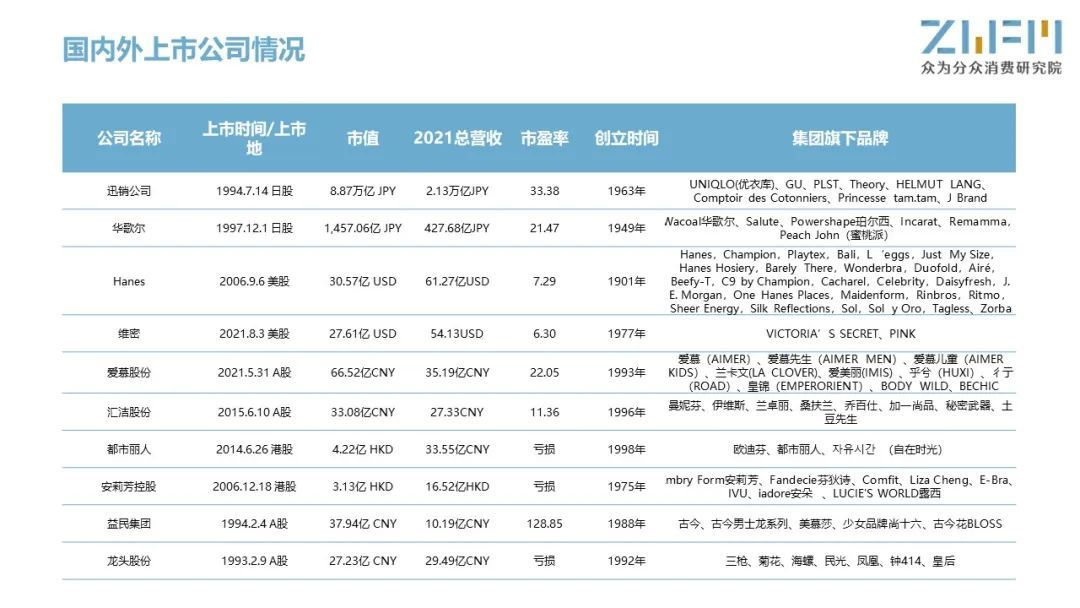Viewport: 1080px width, 608px height.
Task: Click brands cell VICTORIA'S SECRET、PINK
Action: 840,333
